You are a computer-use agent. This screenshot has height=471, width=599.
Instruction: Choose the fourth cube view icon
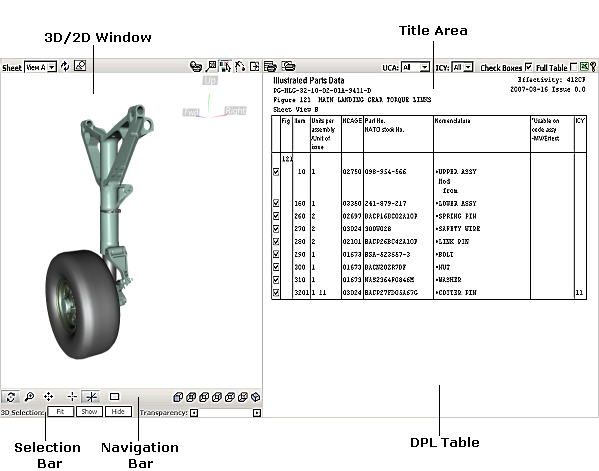pos(217,397)
